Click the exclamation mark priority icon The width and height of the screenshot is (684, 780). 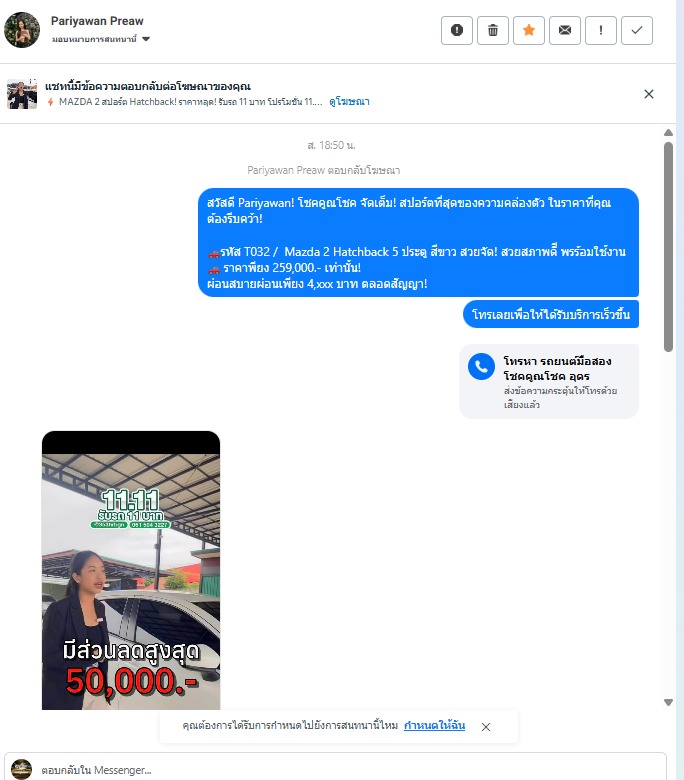pos(601,30)
